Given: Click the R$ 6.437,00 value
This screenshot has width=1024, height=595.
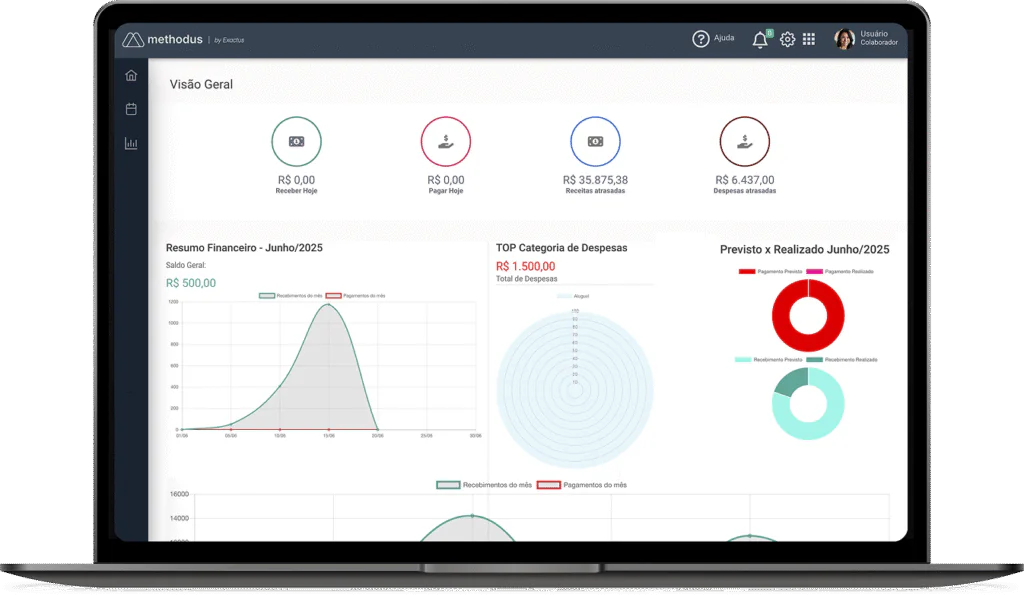Looking at the screenshot, I should click(744, 180).
